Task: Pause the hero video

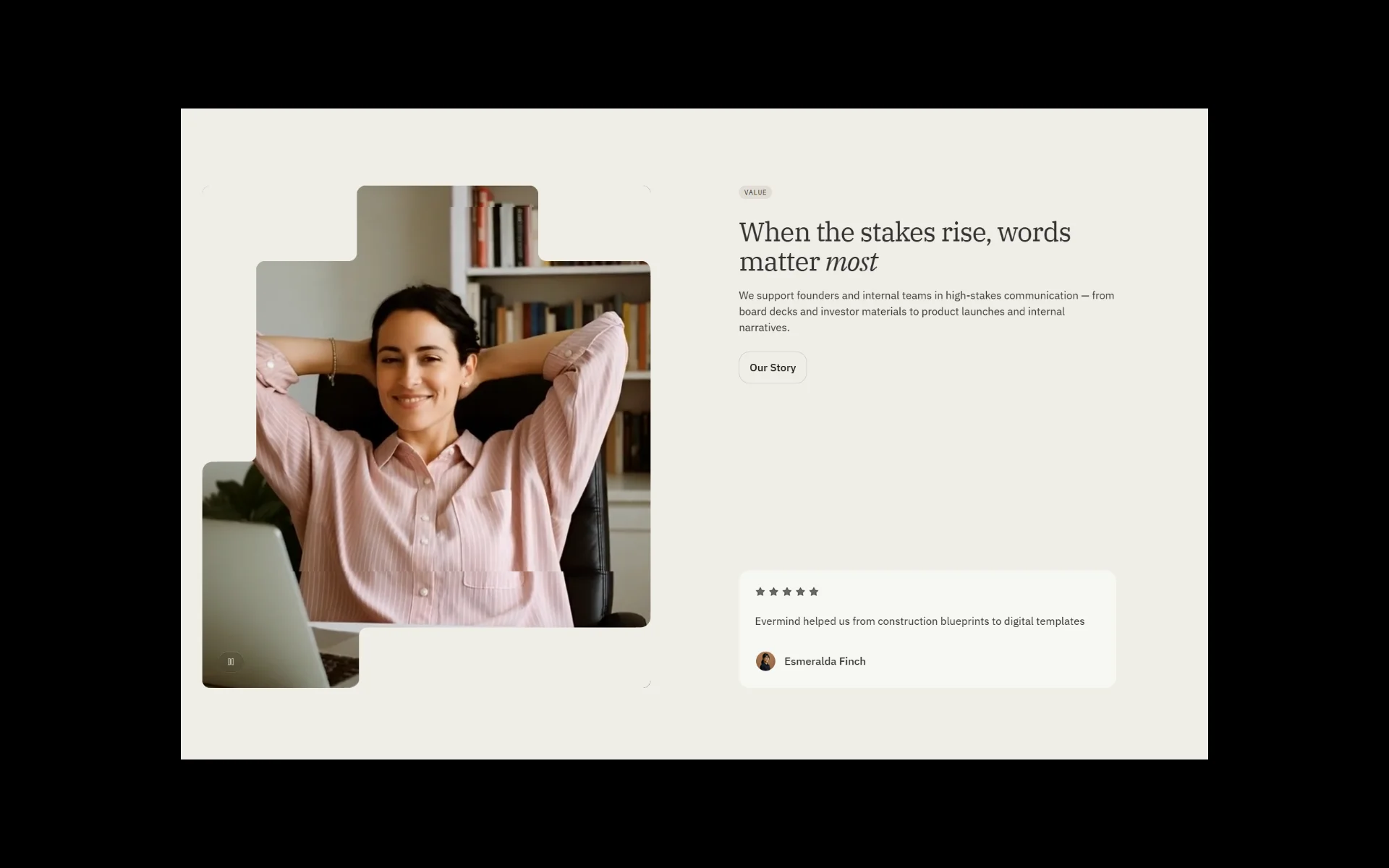Action: [231, 661]
